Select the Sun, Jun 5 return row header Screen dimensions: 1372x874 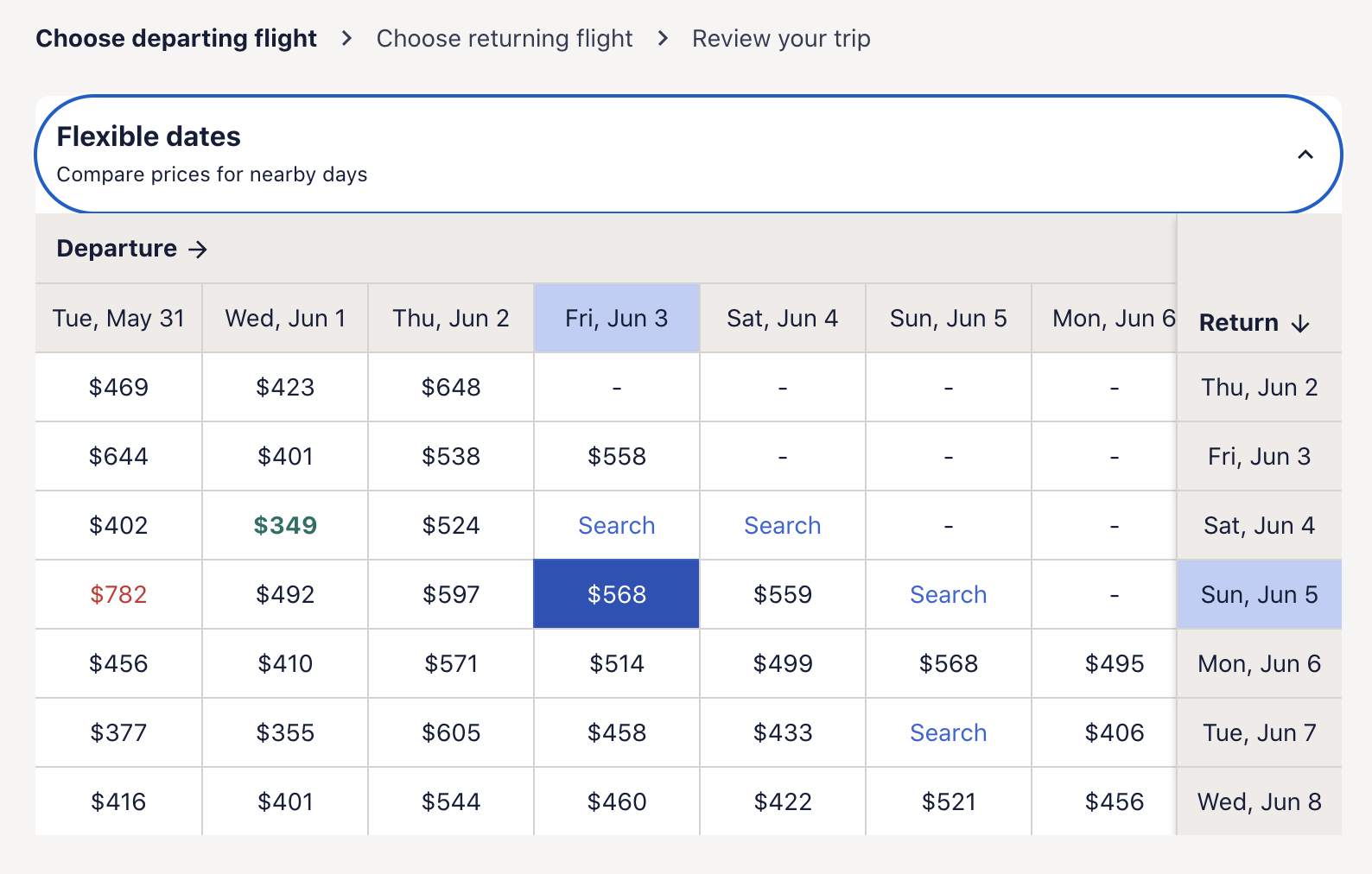pyautogui.click(x=1259, y=595)
